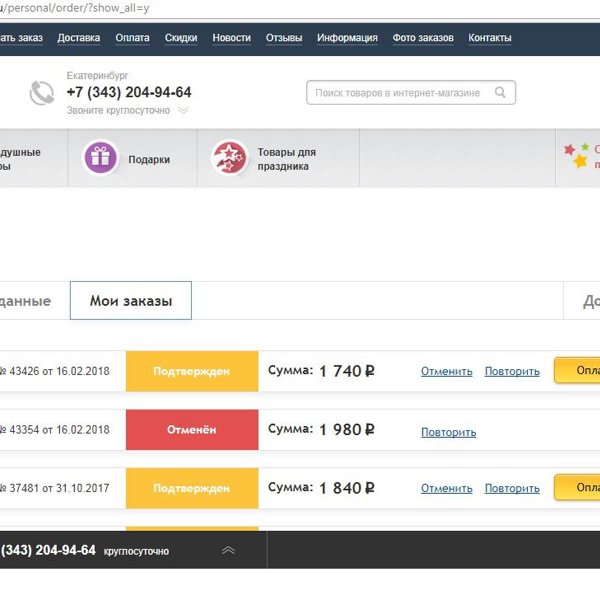This screenshot has width=600, height=600.
Task: Click the sum '1 980 ₽'
Action: tap(347, 429)
